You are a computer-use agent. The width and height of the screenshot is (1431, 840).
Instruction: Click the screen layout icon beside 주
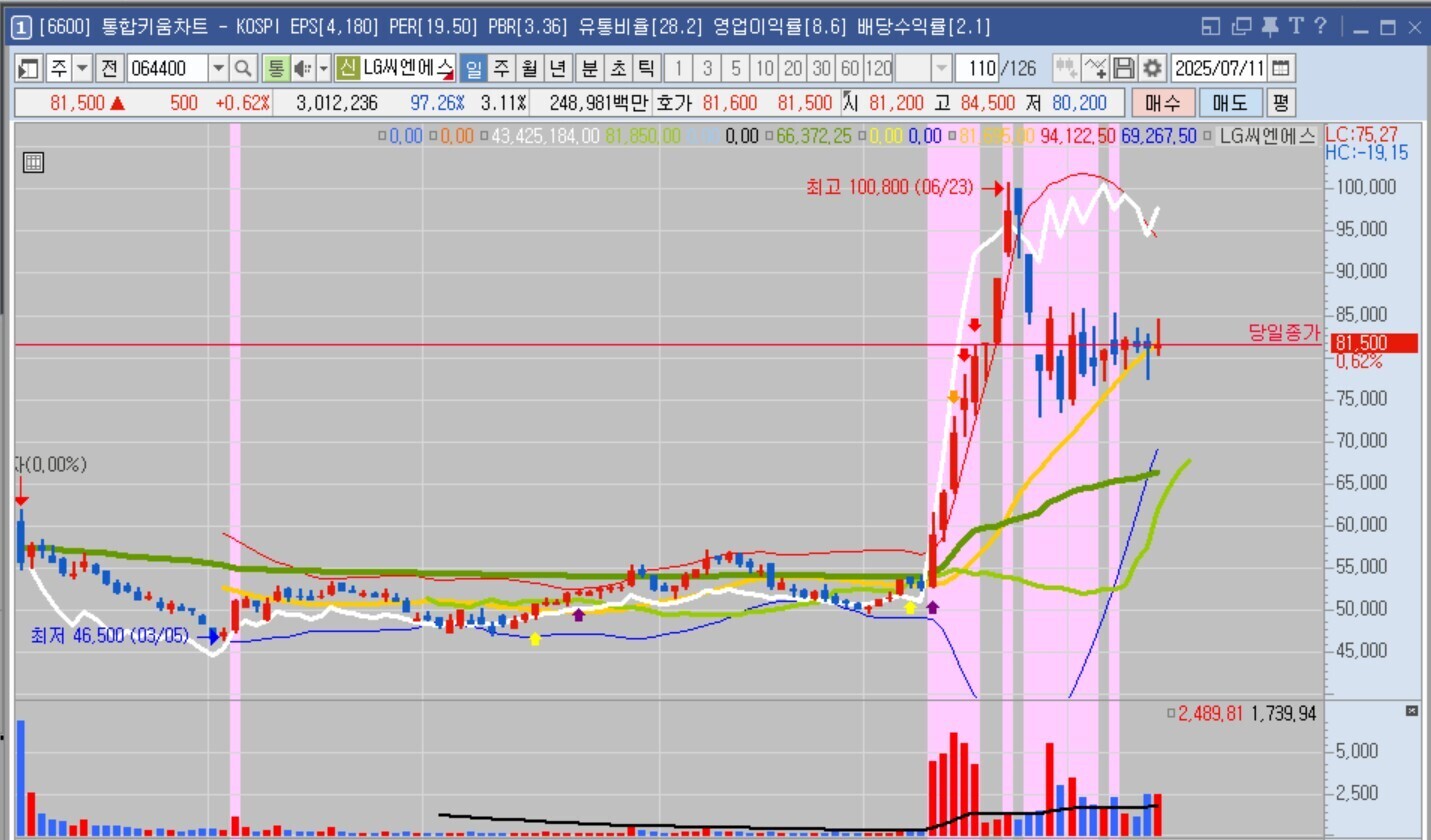coord(27,68)
